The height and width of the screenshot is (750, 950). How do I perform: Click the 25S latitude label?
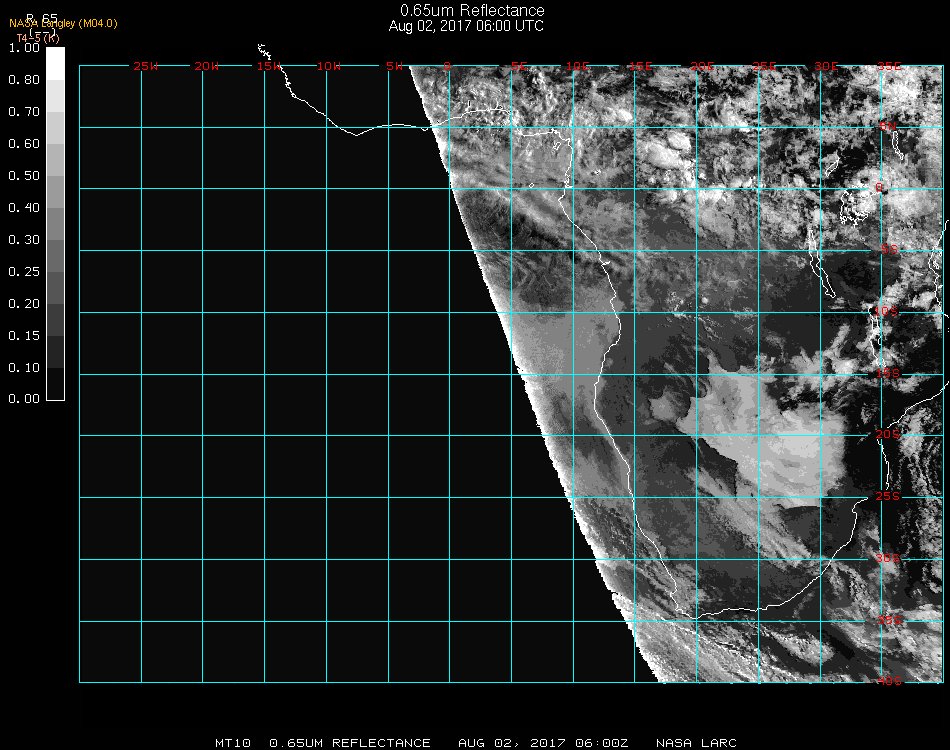[x=888, y=496]
